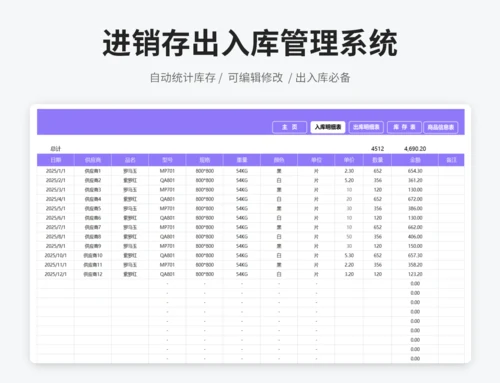This screenshot has height=383, width=500.
Task: Select the date cell 2025/10/1
Action: tap(56, 255)
